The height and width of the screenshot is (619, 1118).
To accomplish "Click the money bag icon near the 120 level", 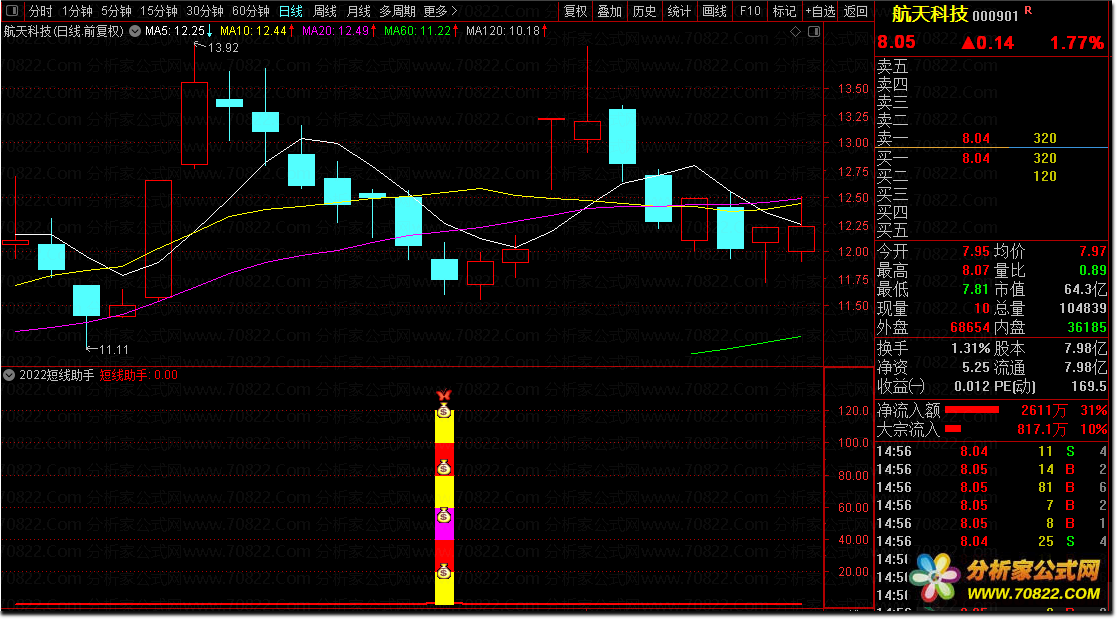I will coord(444,410).
